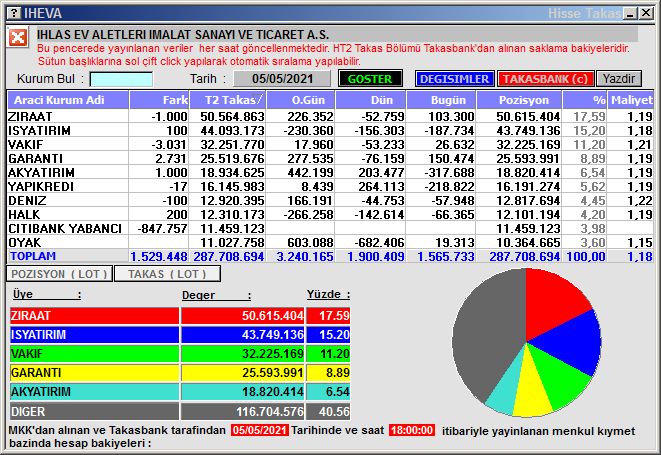Sort by % column header
The image size is (661, 455).
click(x=585, y=100)
